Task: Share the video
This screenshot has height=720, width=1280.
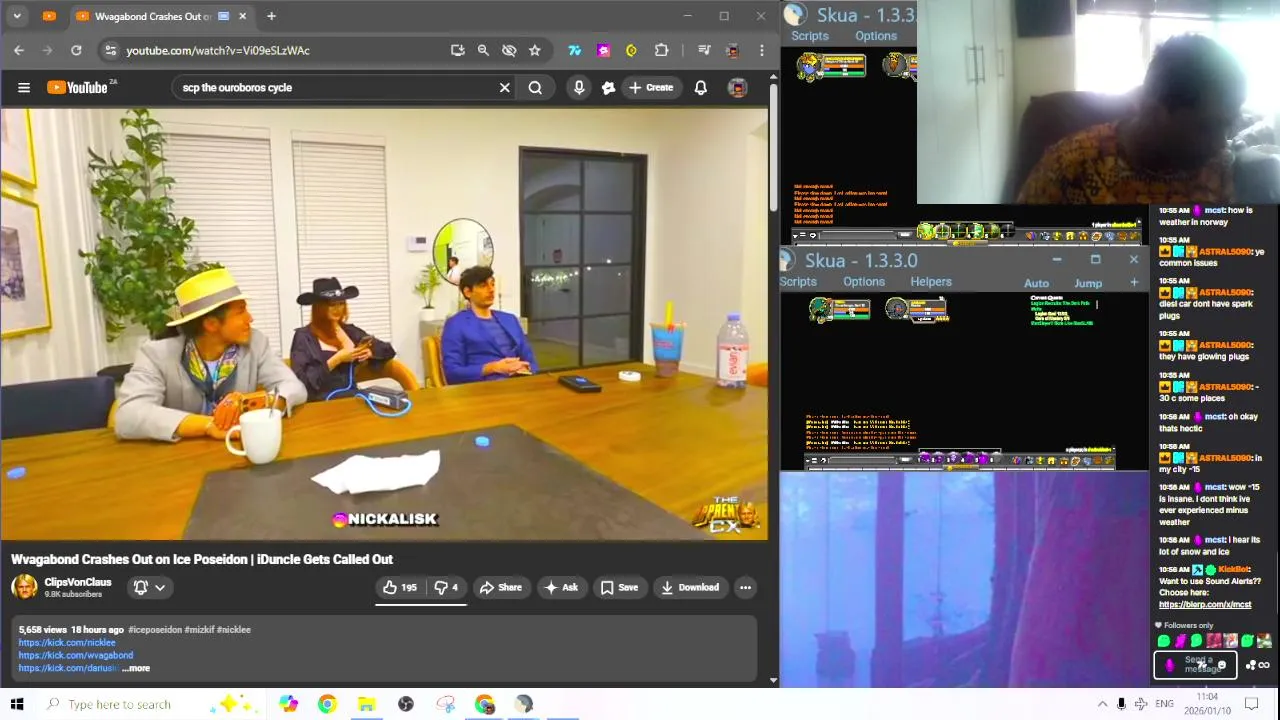Action: tap(500, 588)
